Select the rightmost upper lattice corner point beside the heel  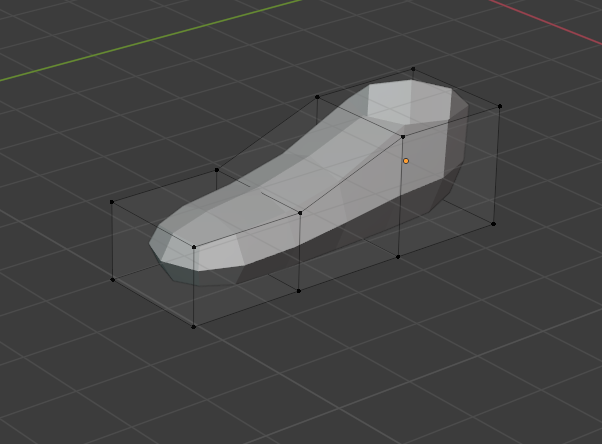point(500,106)
